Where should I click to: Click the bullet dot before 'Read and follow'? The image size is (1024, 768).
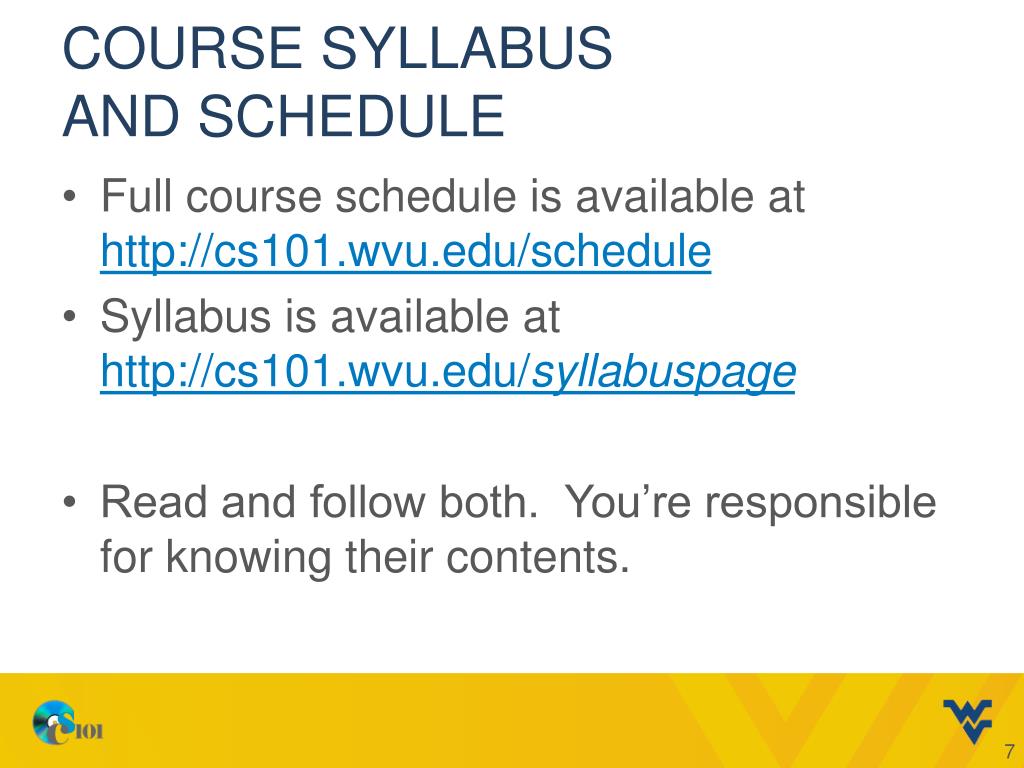(x=70, y=502)
